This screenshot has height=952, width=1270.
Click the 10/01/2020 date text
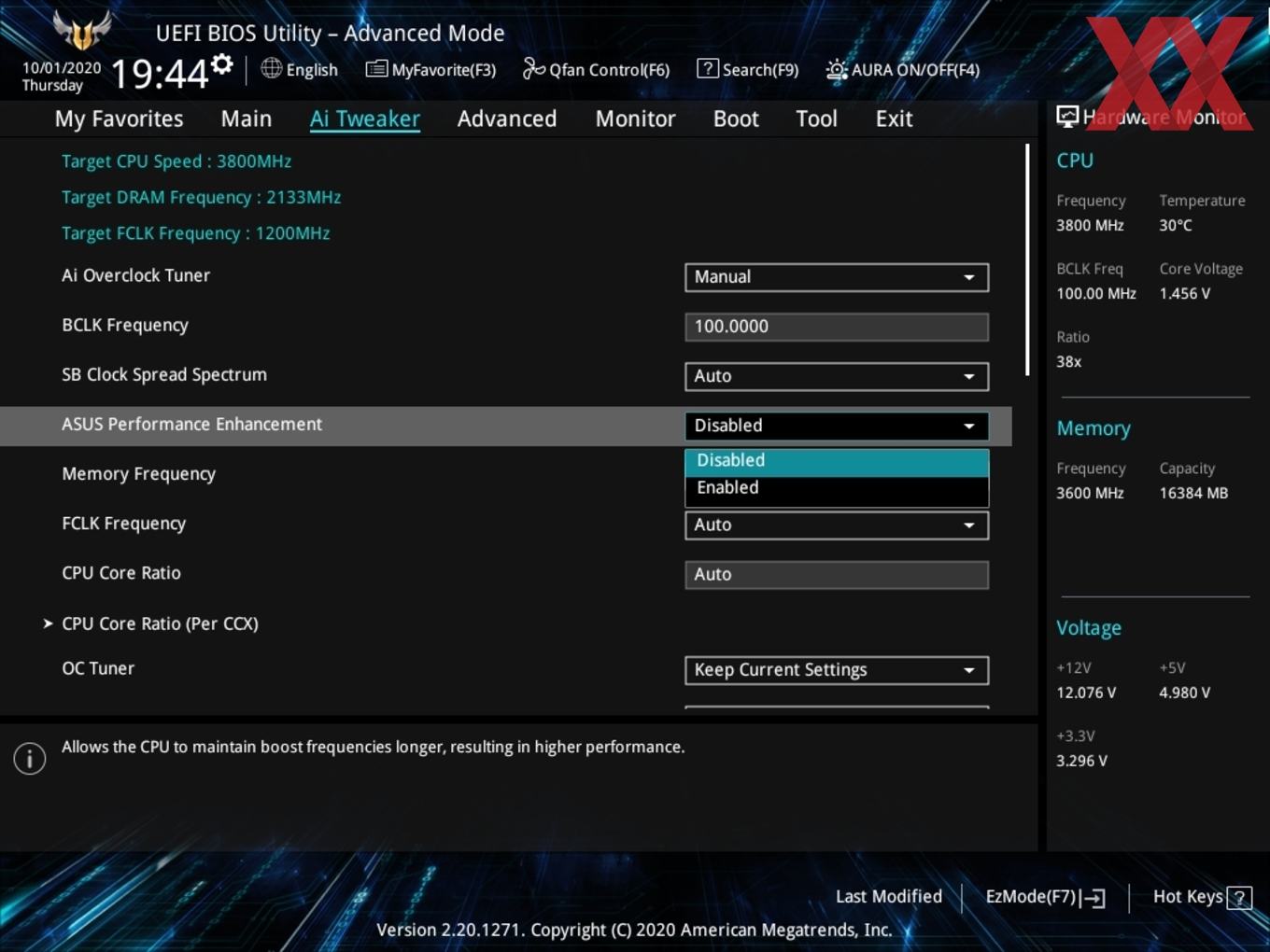(62, 68)
